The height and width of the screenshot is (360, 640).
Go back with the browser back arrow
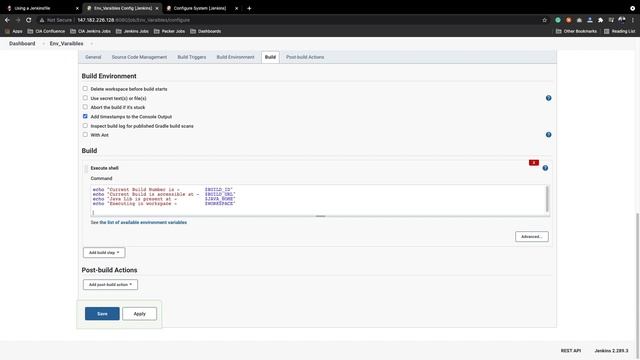coord(7,20)
